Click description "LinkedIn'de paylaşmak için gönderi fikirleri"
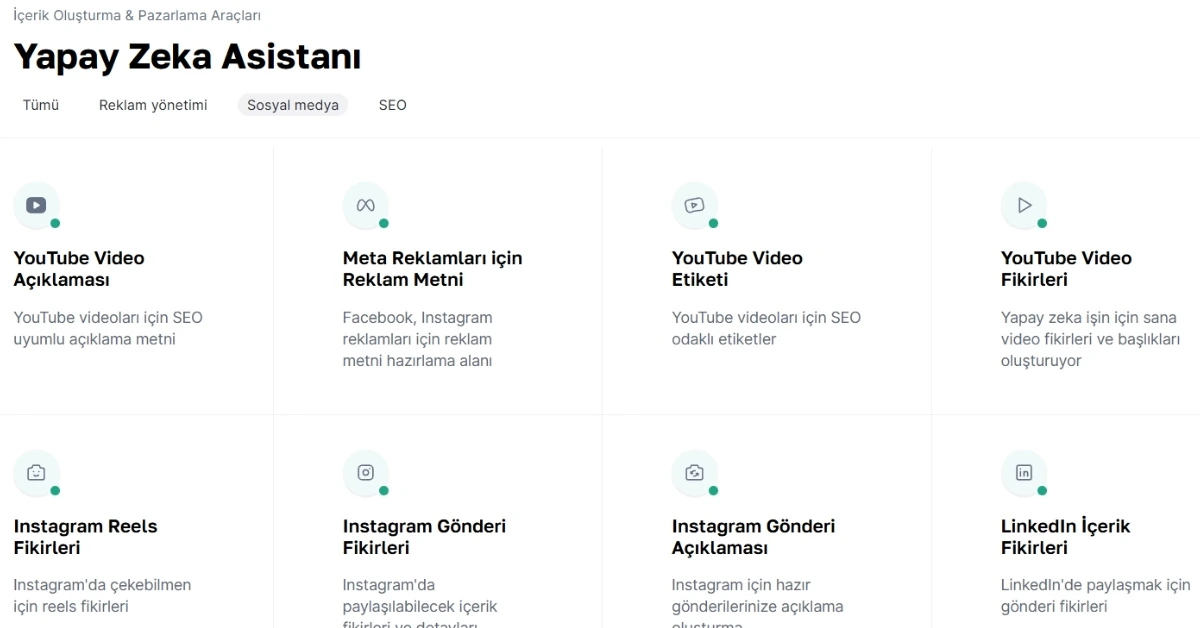 tap(1095, 595)
